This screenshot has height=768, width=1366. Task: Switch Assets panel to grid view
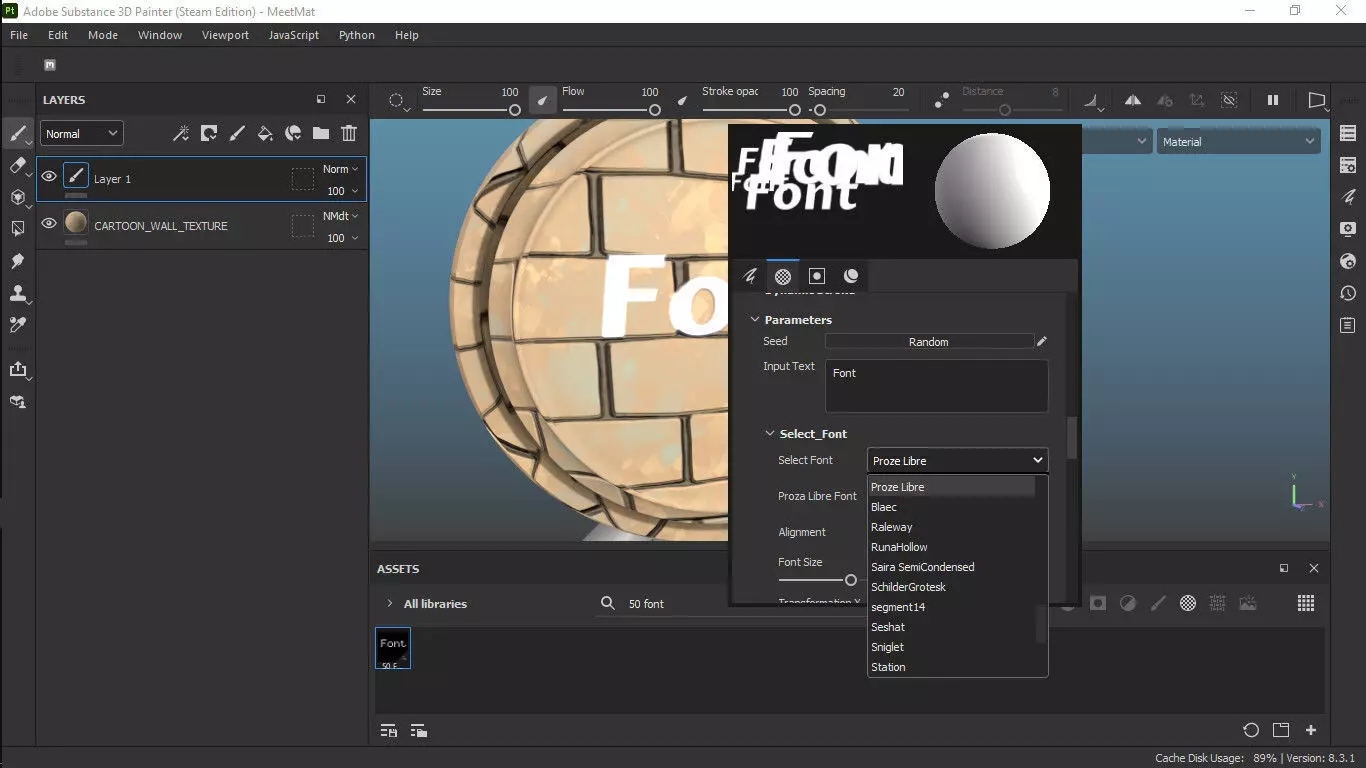point(1306,603)
